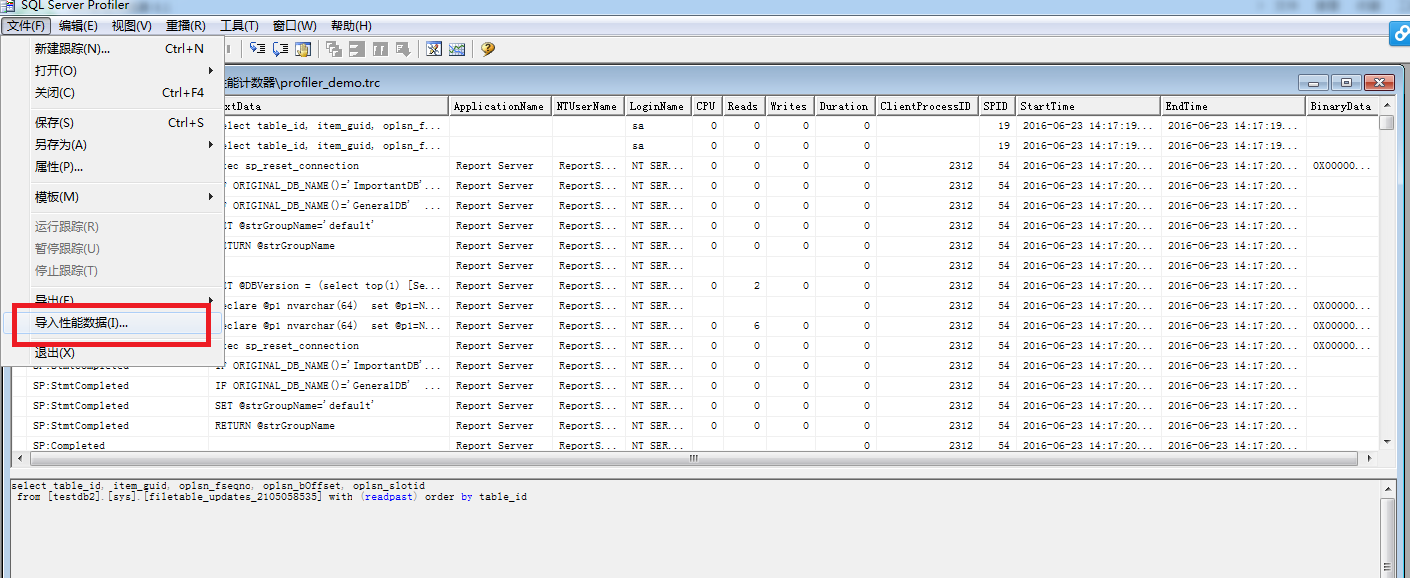Image resolution: width=1410 pixels, height=578 pixels.
Task: Click the grayed pause-style toolbar icon
Action: (380, 49)
